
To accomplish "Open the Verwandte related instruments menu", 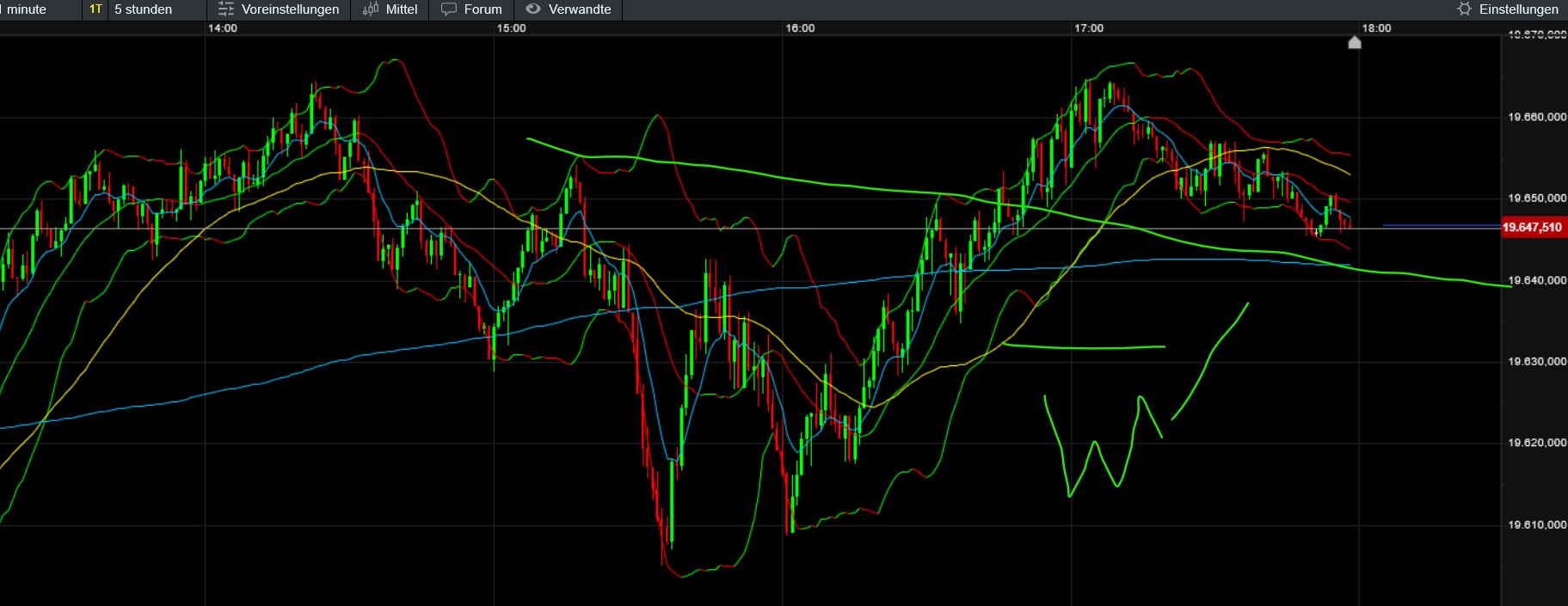I will coord(569,9).
